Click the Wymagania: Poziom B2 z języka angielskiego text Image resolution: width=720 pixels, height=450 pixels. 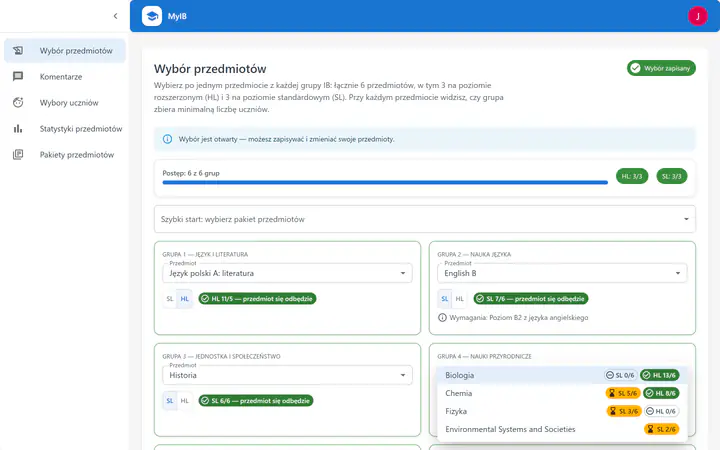[x=518, y=317]
